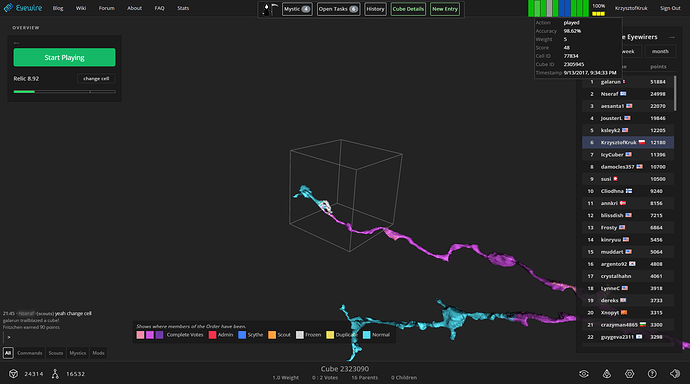
Task: Click the orange Scout color swatch
Action: [272, 335]
